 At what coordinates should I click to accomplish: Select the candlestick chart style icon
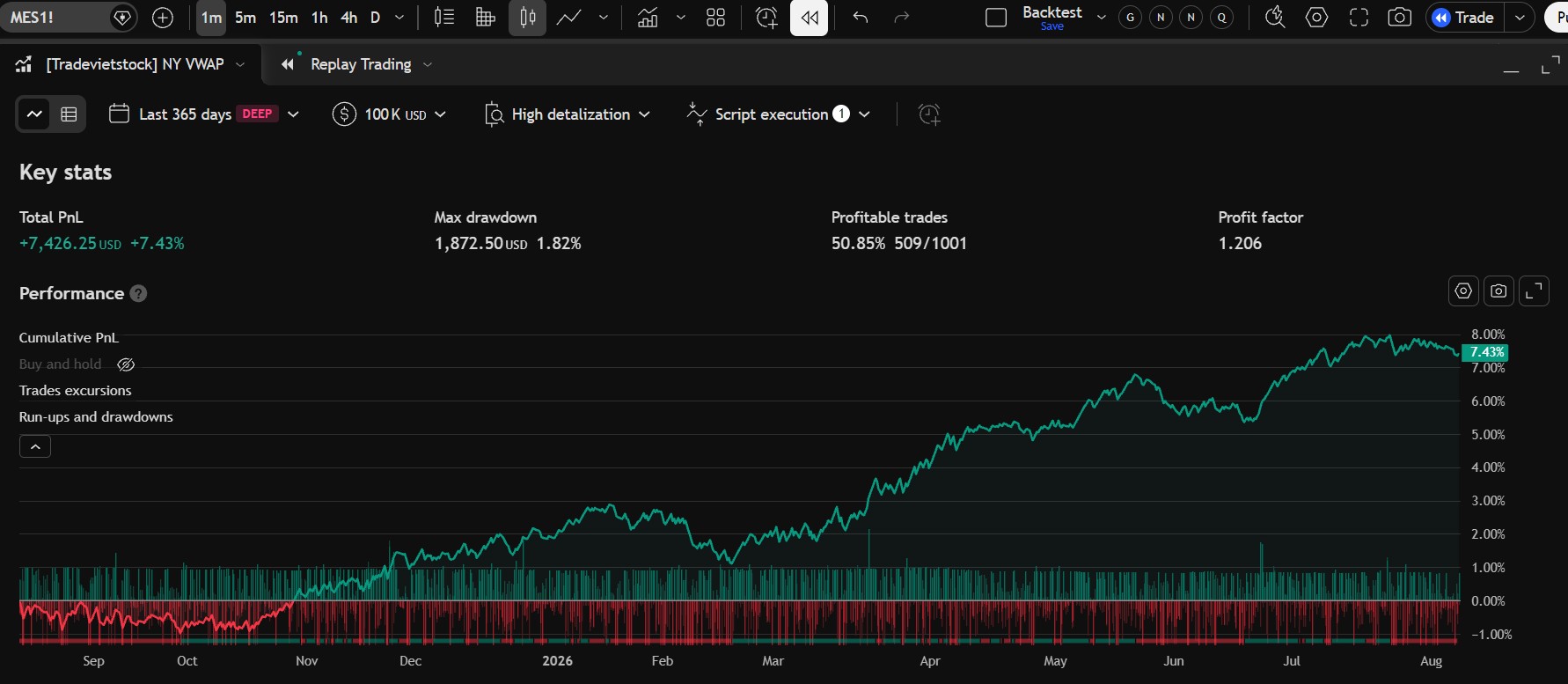point(527,18)
